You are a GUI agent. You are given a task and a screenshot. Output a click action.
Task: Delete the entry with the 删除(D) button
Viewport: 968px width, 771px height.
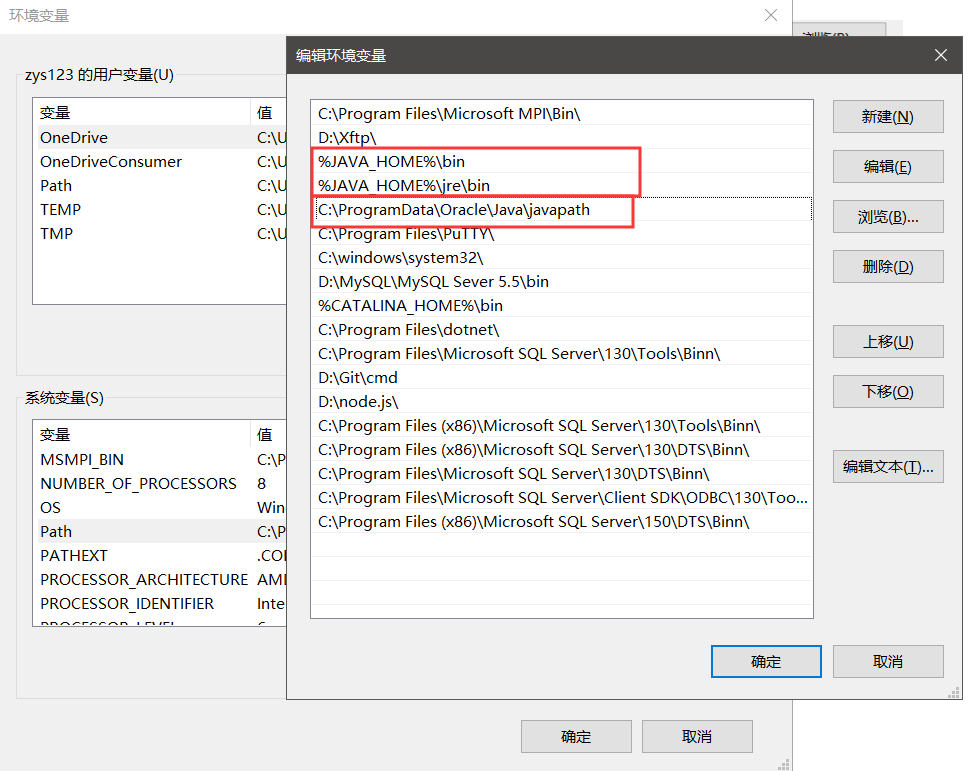tap(888, 267)
